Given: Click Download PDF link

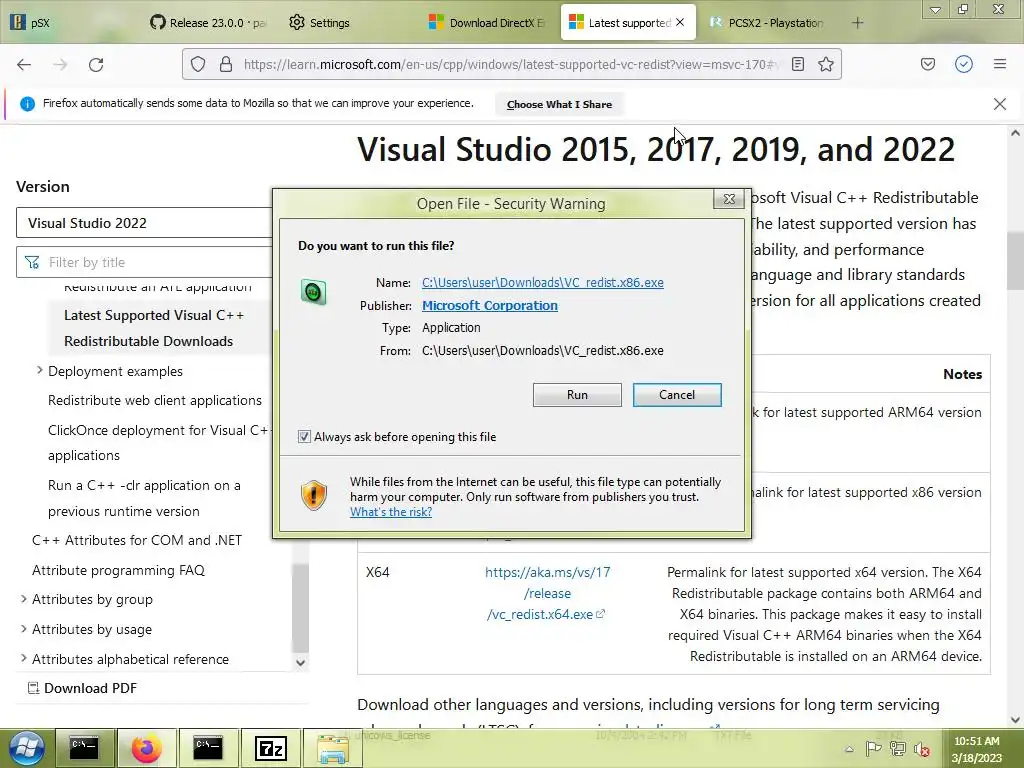Looking at the screenshot, I should (x=82, y=688).
